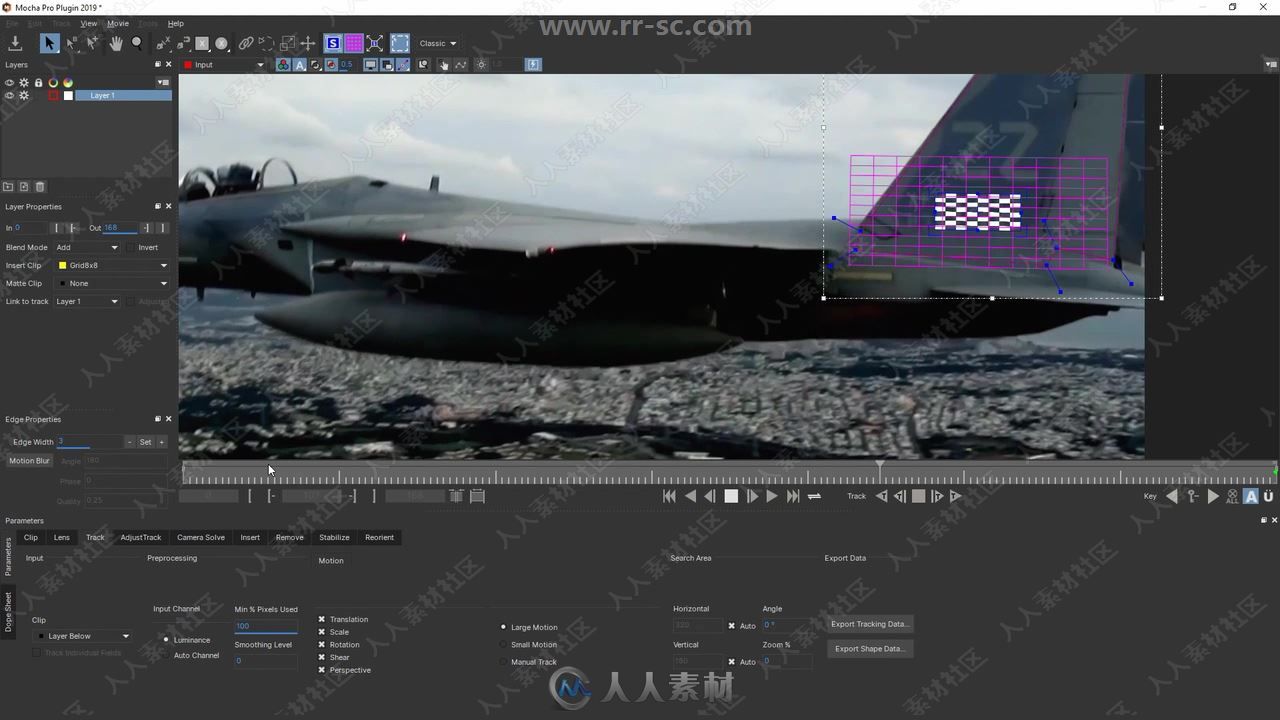Toggle the Show Surface 'S' icon

click(x=333, y=43)
